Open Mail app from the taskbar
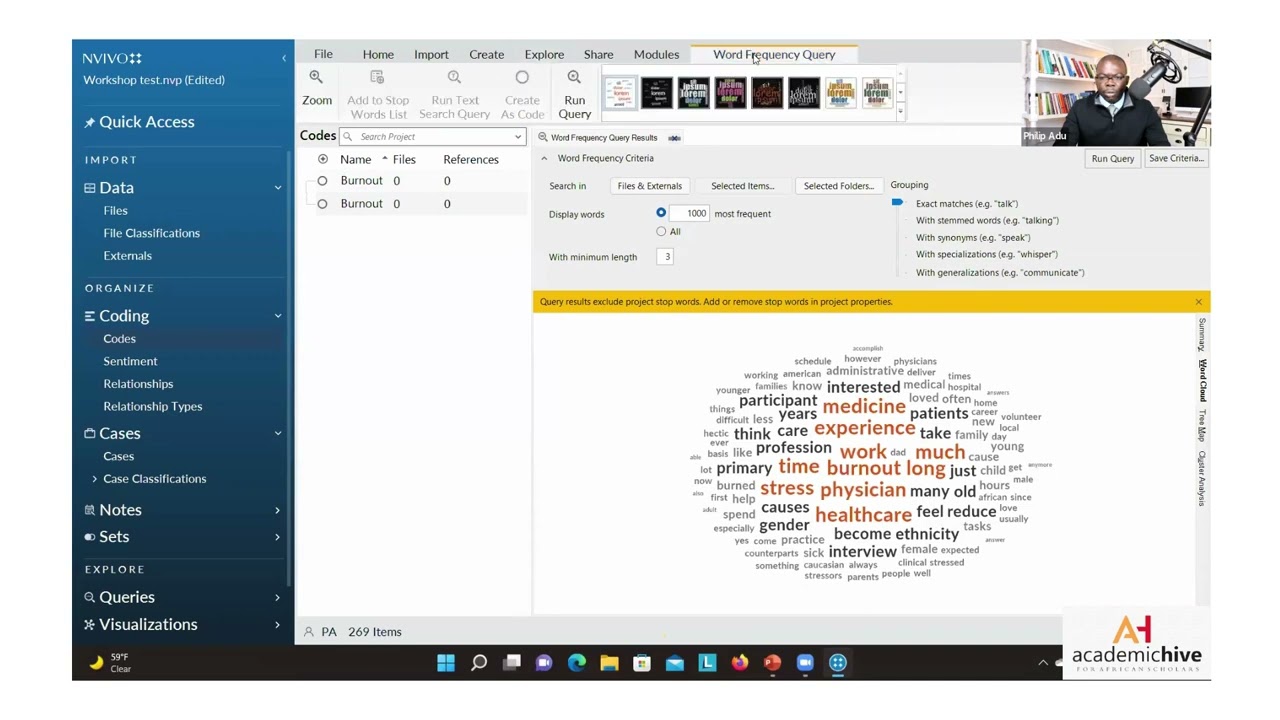 [675, 662]
